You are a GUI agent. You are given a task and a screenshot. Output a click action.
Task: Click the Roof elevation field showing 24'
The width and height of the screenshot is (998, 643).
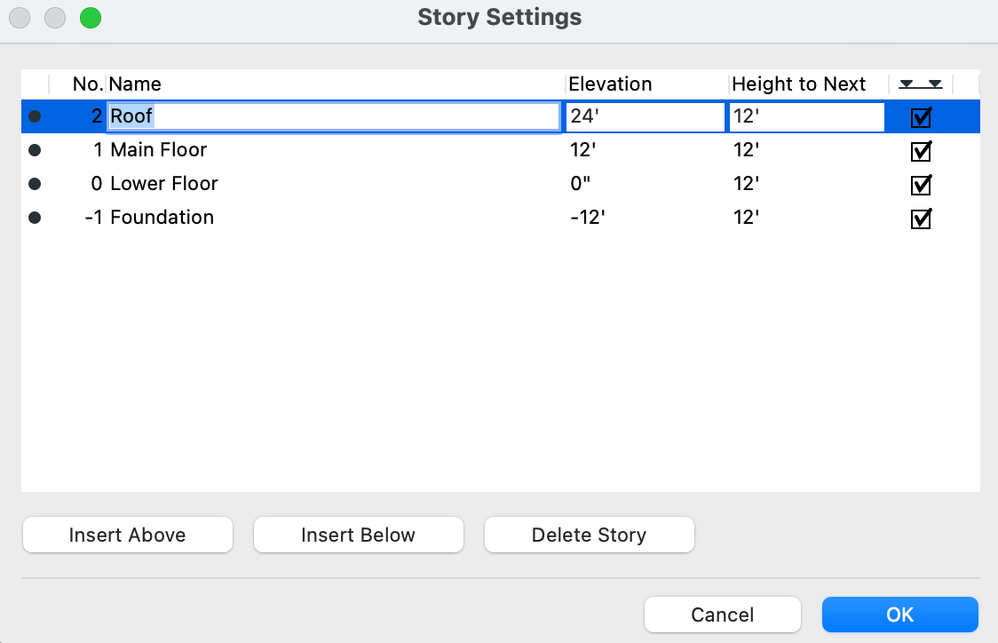coord(645,117)
